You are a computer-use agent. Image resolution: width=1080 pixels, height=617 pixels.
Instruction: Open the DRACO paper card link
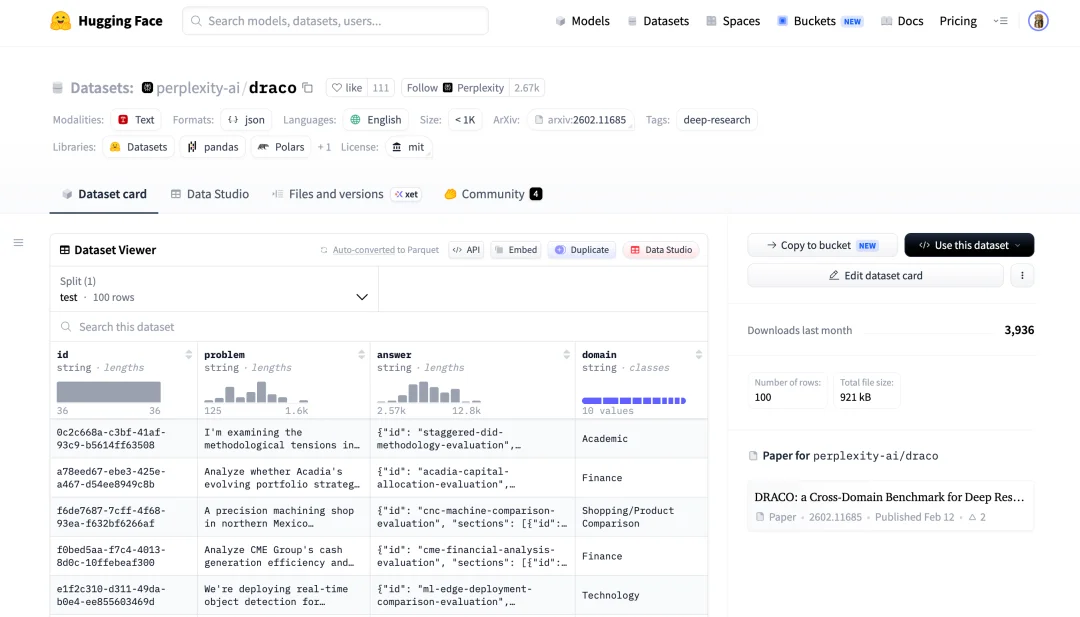pos(890,506)
